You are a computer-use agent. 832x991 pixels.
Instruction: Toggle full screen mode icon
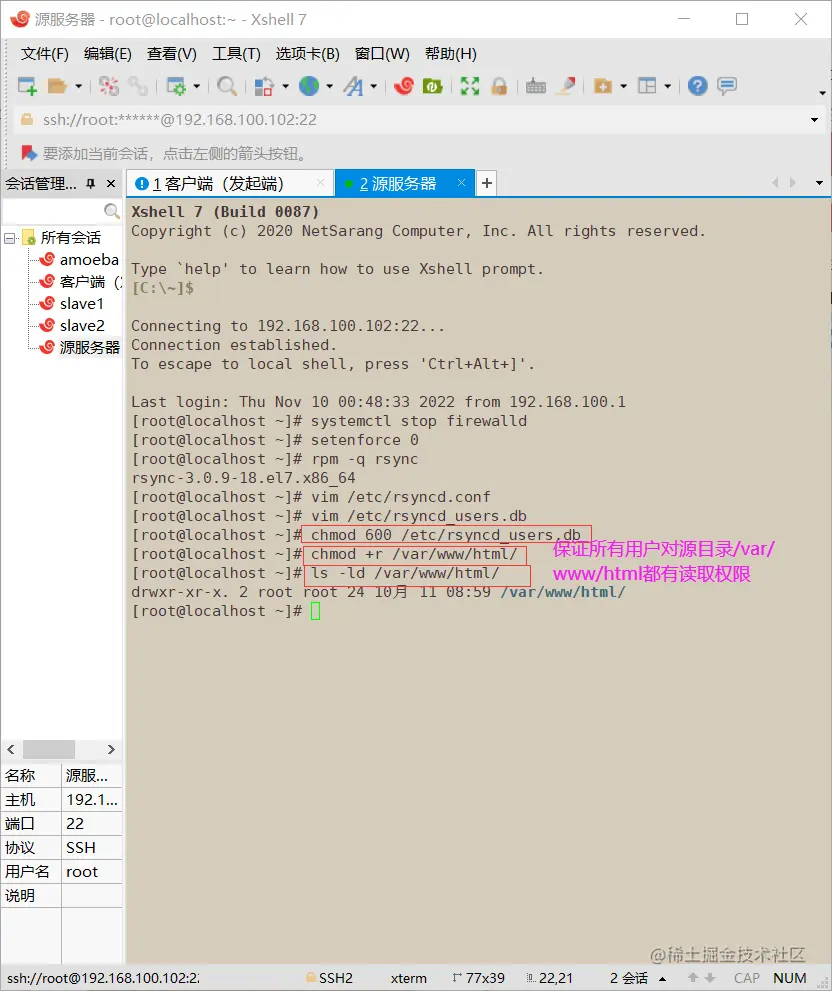(x=470, y=85)
